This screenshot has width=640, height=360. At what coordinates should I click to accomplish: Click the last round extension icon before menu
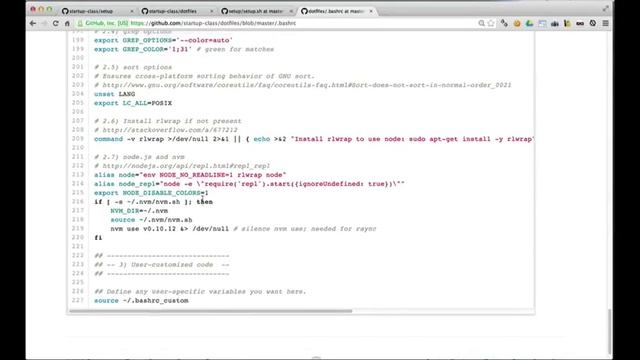point(593,24)
